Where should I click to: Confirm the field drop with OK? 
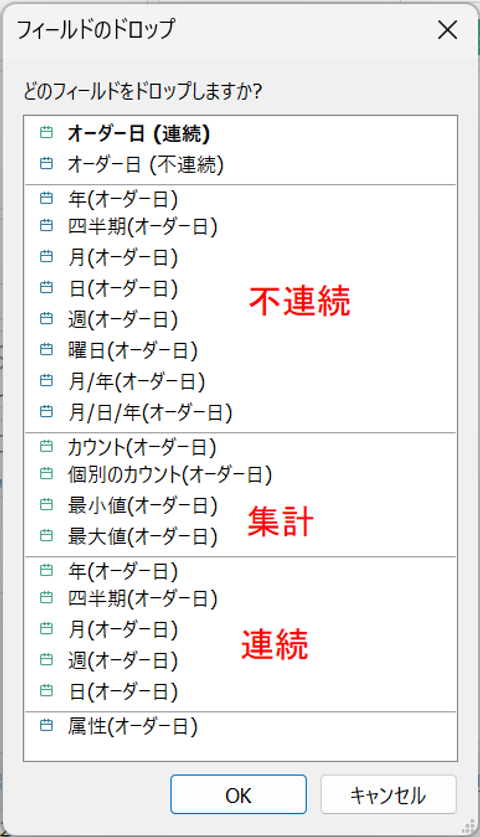[238, 795]
